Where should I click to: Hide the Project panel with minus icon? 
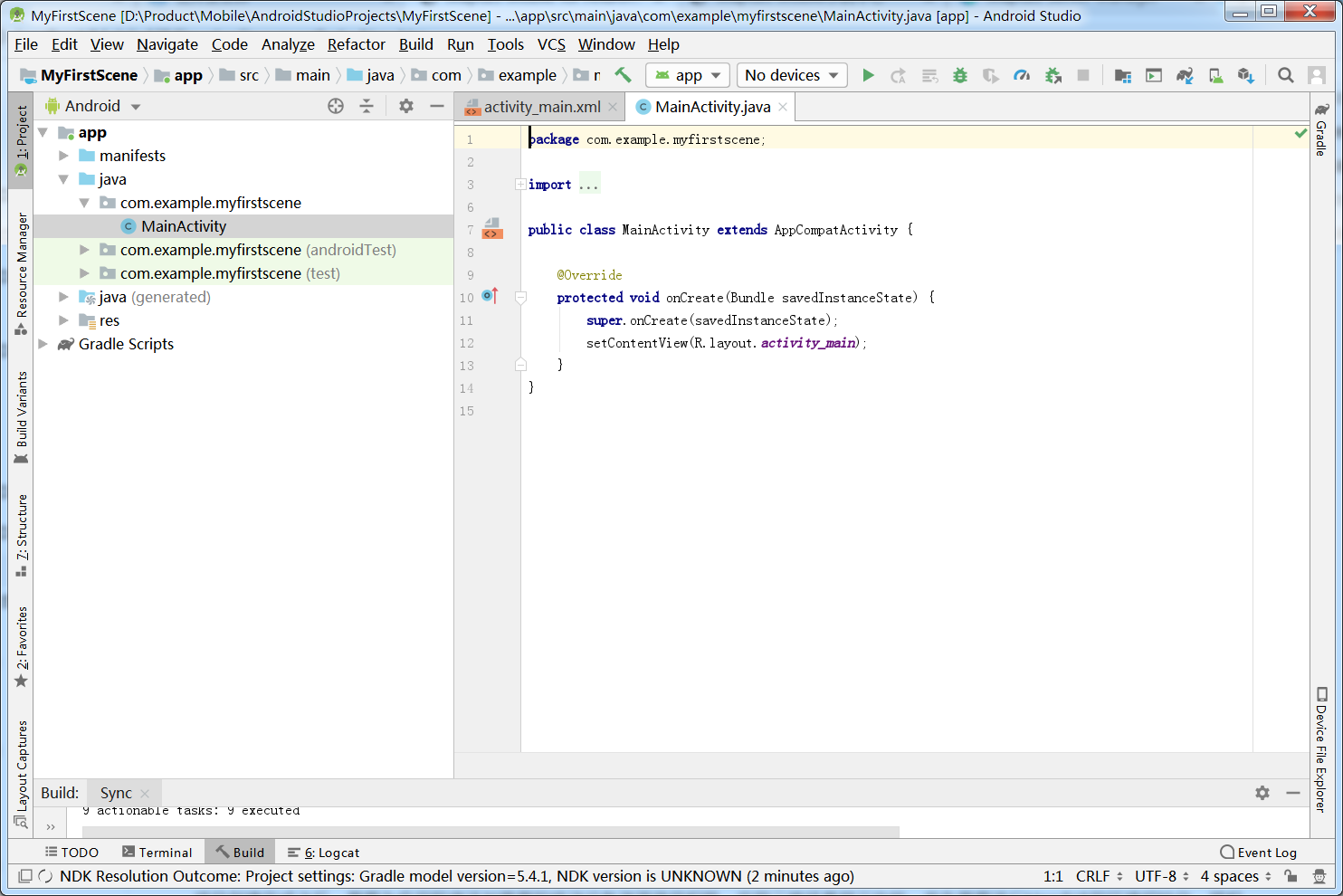437,106
